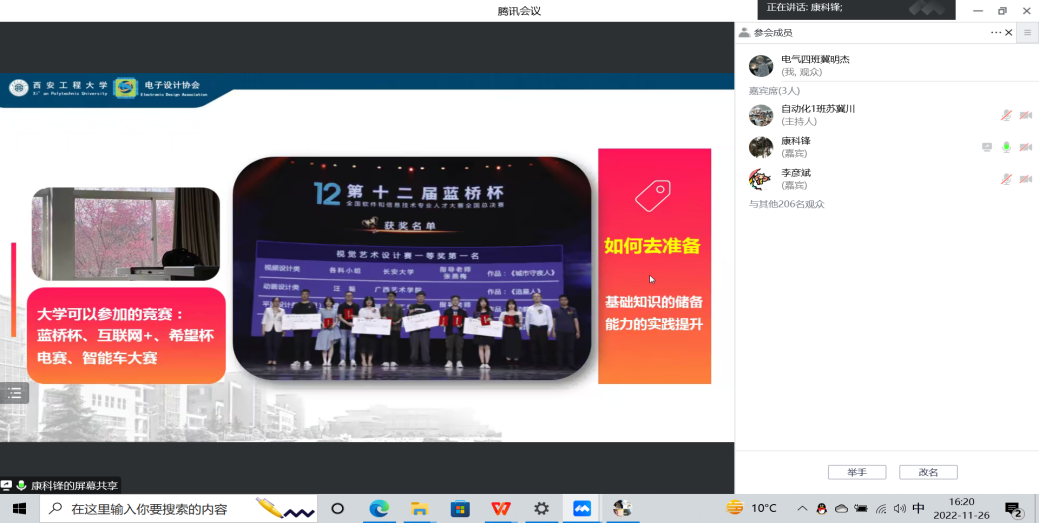This screenshot has height=523, width=1039.
Task: Toggle the 中 input method indicator
Action: point(918,508)
